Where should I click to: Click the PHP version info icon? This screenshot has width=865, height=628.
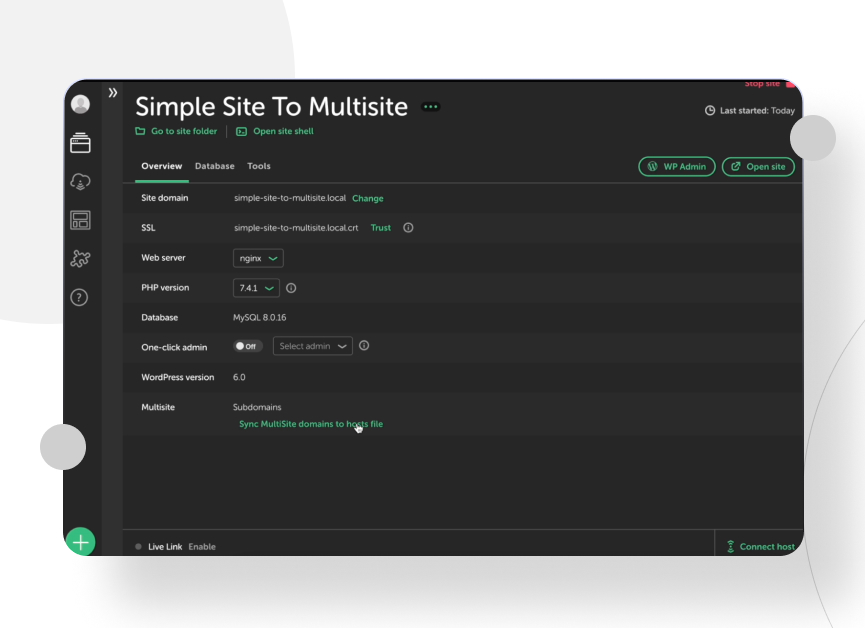291,288
